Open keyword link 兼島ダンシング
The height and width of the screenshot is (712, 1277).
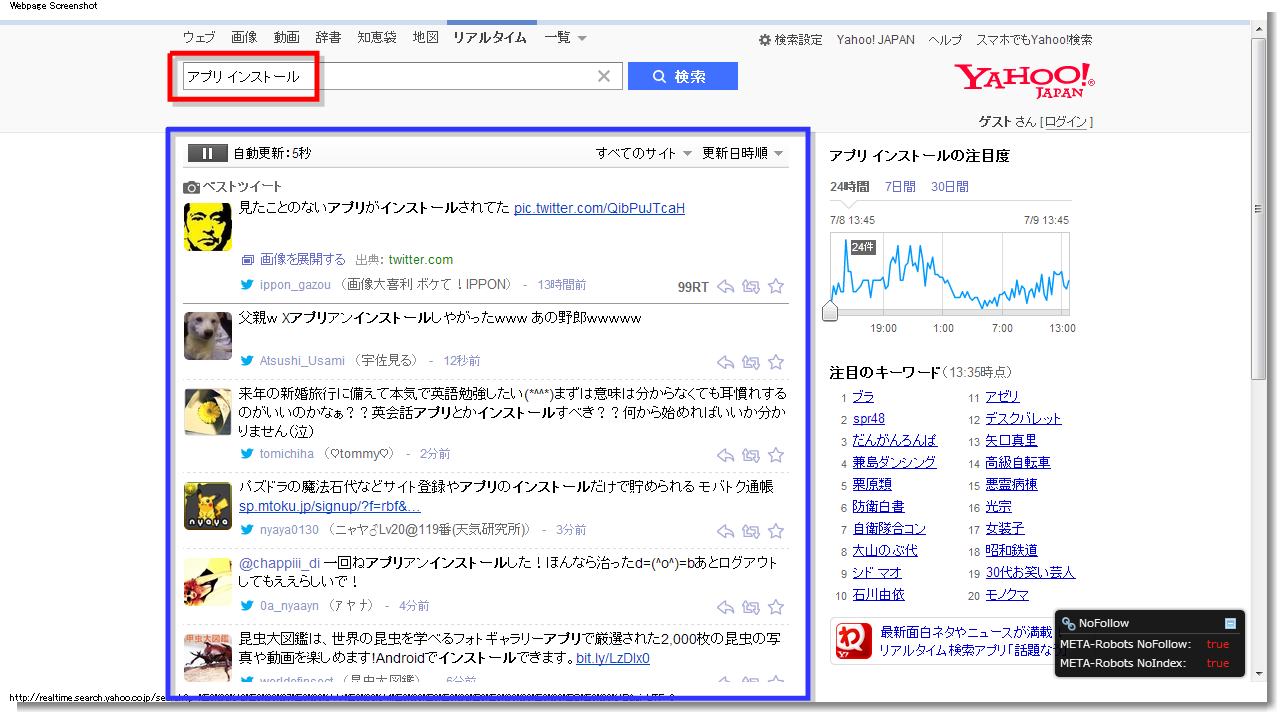click(x=894, y=462)
